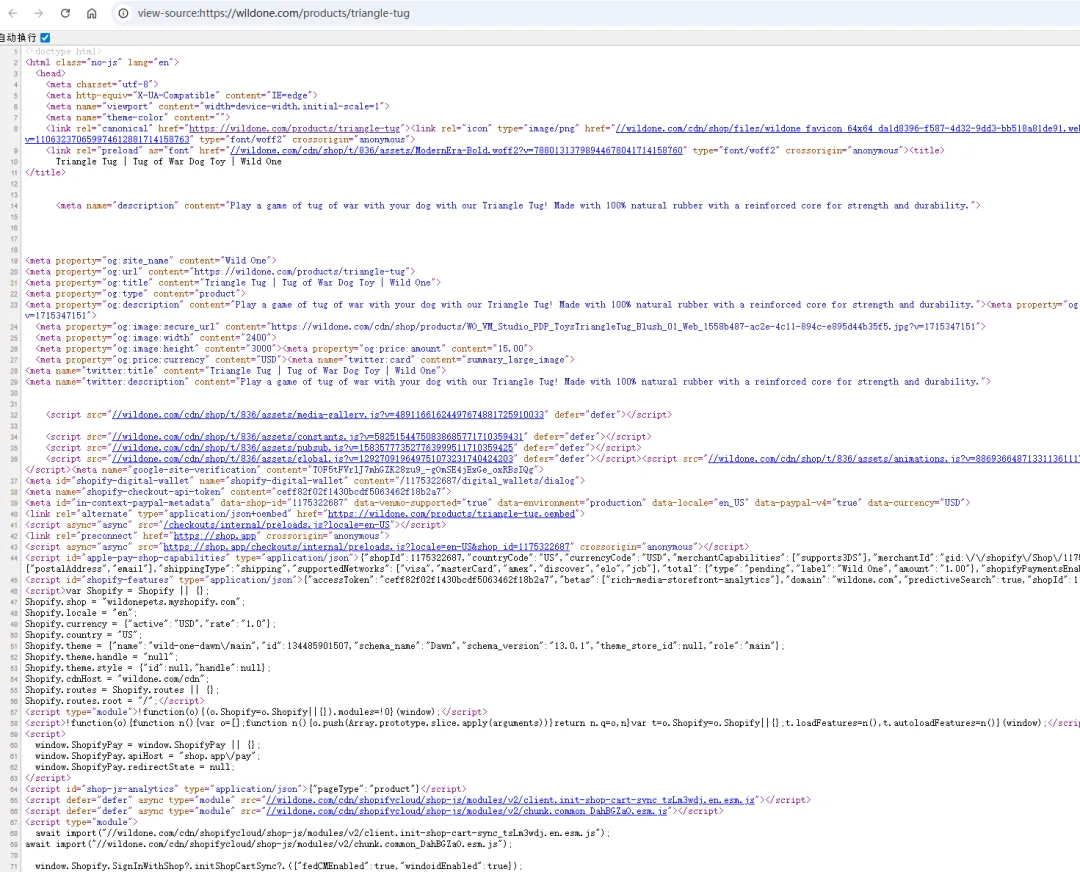1080x872 pixels.
Task: Click the page title text inside the title tag
Action: point(169,161)
